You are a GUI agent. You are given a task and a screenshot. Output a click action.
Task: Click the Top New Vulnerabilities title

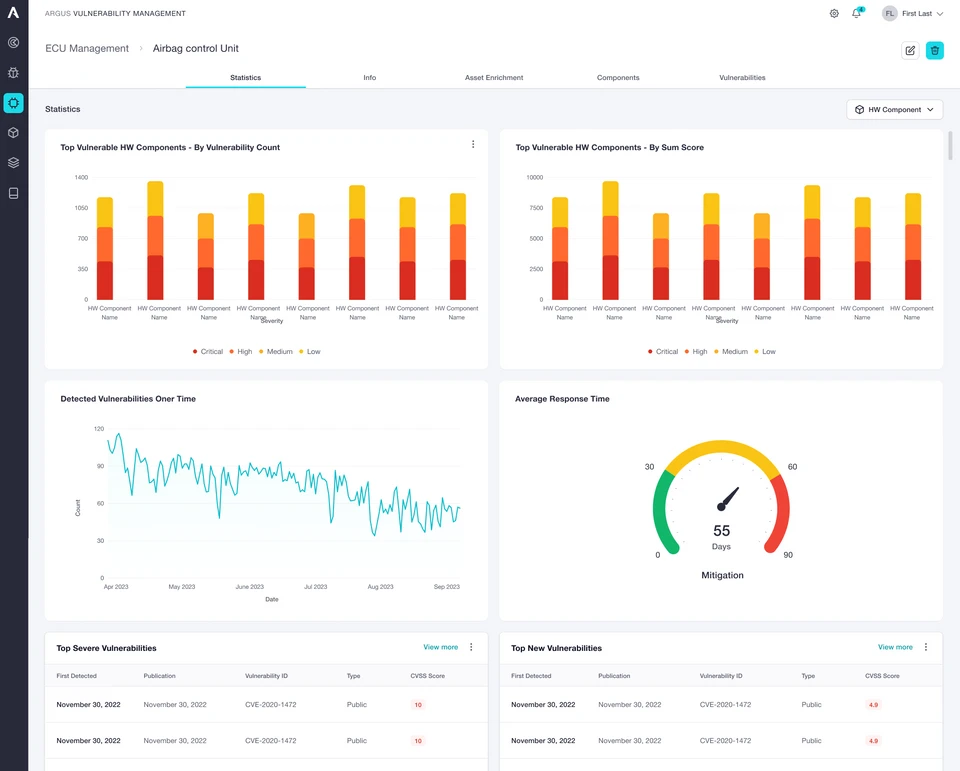point(557,648)
